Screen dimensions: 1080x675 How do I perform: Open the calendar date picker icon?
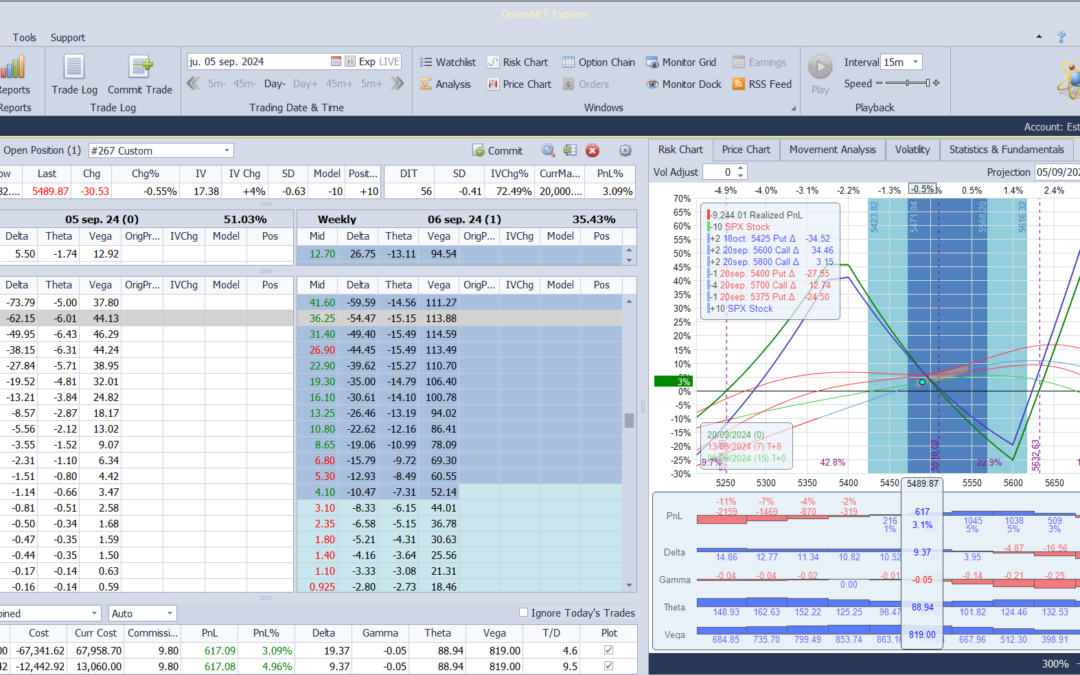pyautogui.click(x=335, y=61)
